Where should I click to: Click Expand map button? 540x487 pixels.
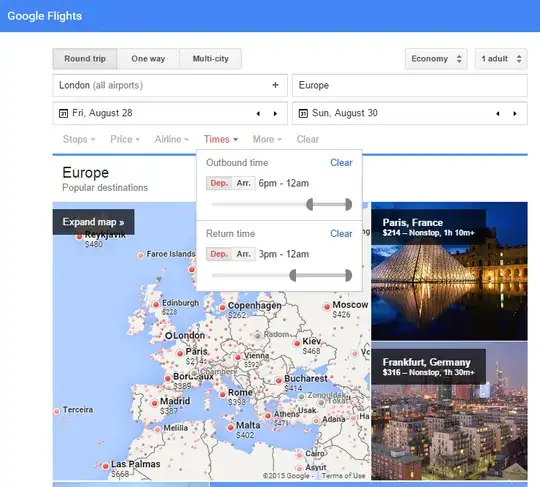pyautogui.click(x=93, y=222)
